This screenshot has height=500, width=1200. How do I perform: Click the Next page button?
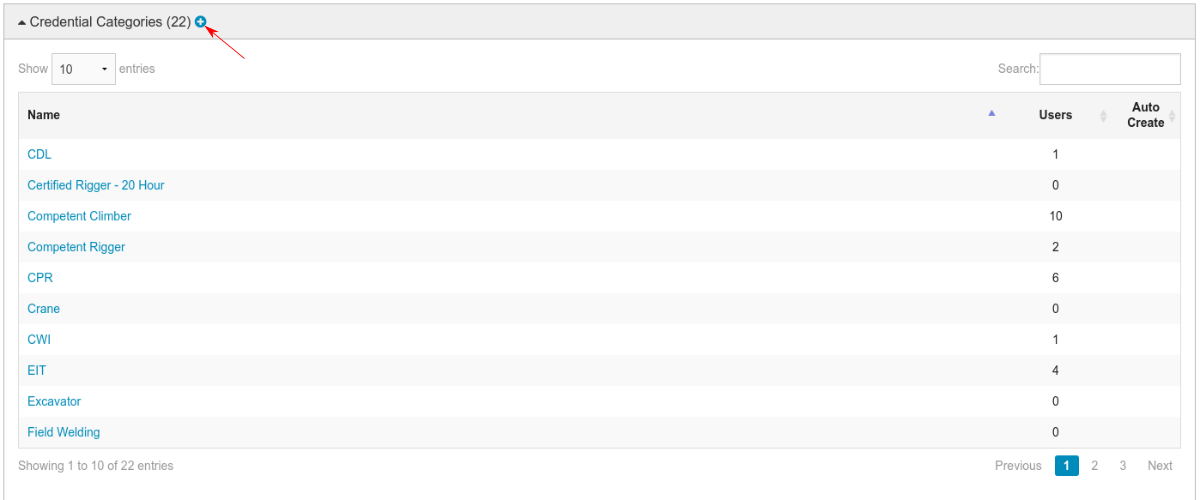[1160, 466]
